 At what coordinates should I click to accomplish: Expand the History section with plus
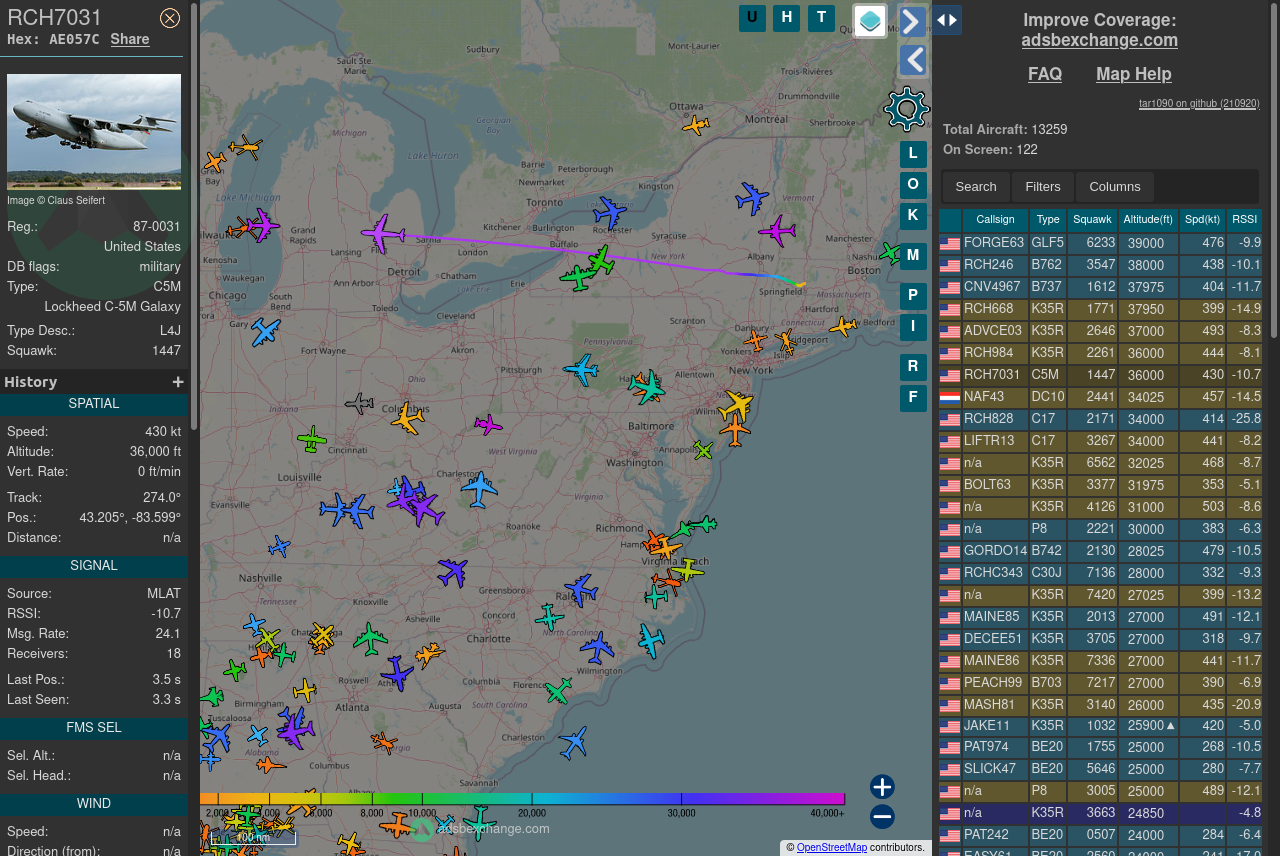pos(178,382)
